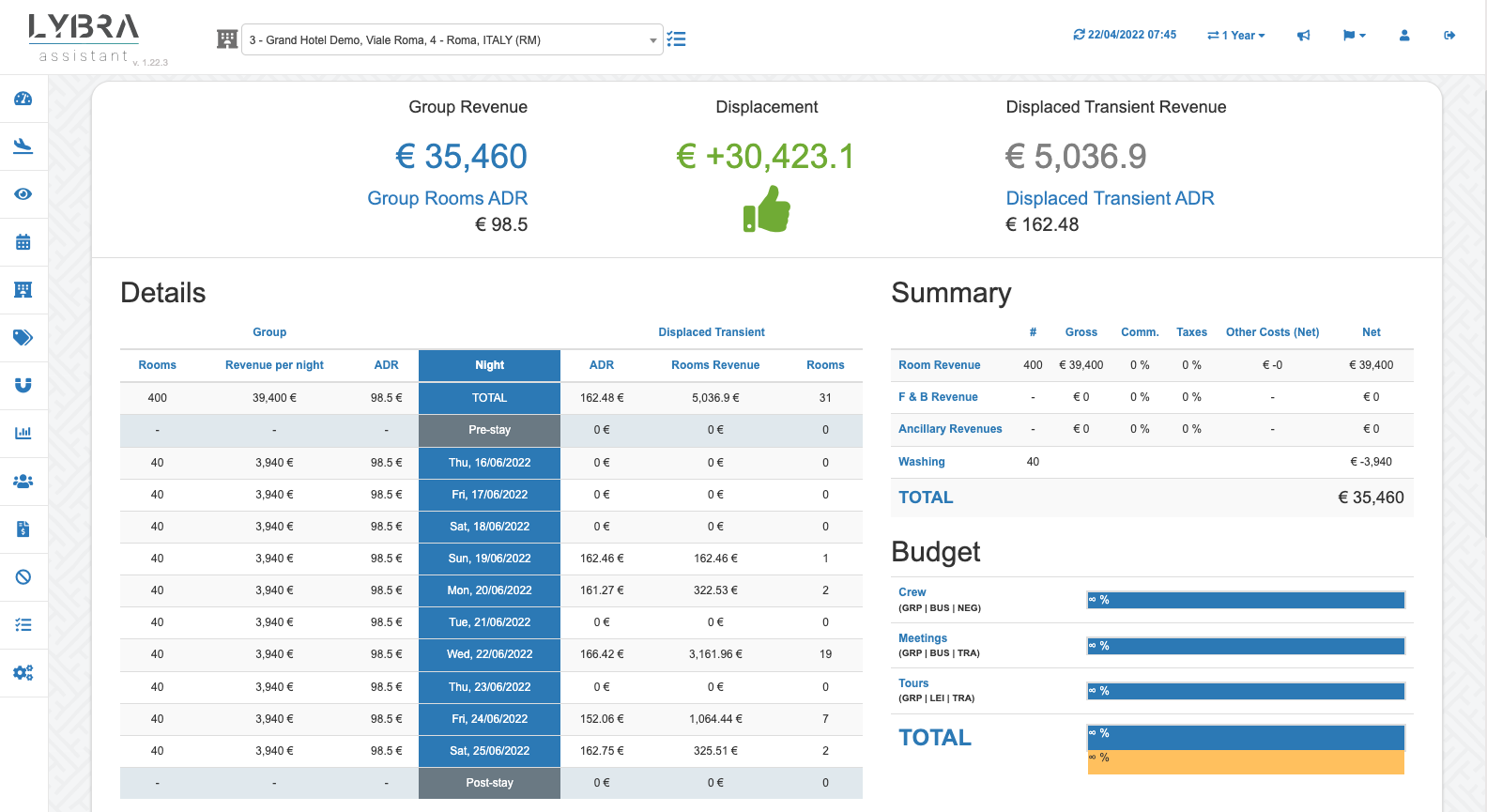The image size is (1487, 812).
Task: Click the refresh date 22/04/2022 07:45
Action: (1125, 35)
